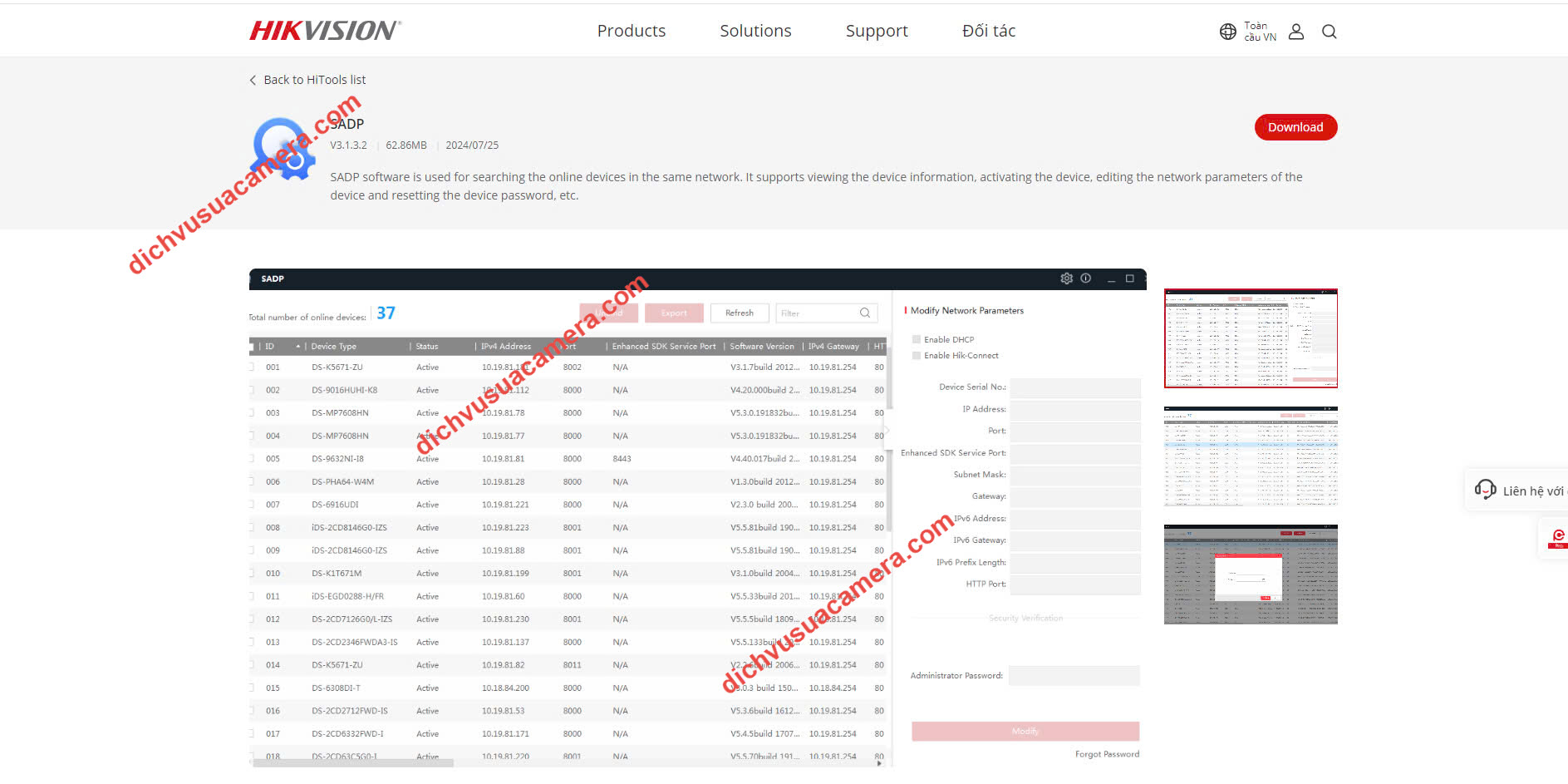
Task: Tick the checkbox for device row 001
Action: point(252,367)
